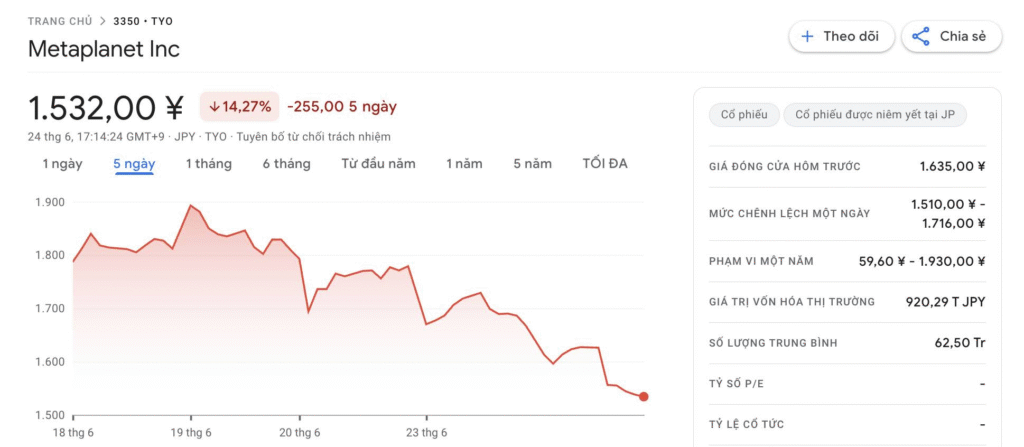
Task: Select the TỐI ĐA range tab
Action: pyautogui.click(x=605, y=164)
